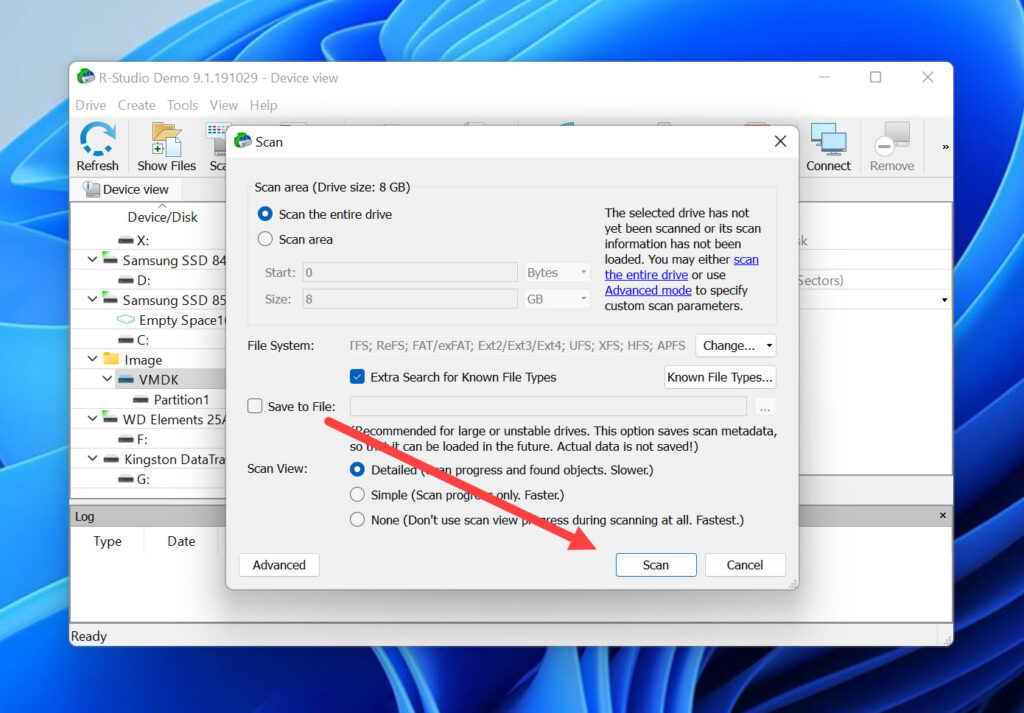Image resolution: width=1024 pixels, height=713 pixels.
Task: Open the Drive menu
Action: (x=90, y=105)
